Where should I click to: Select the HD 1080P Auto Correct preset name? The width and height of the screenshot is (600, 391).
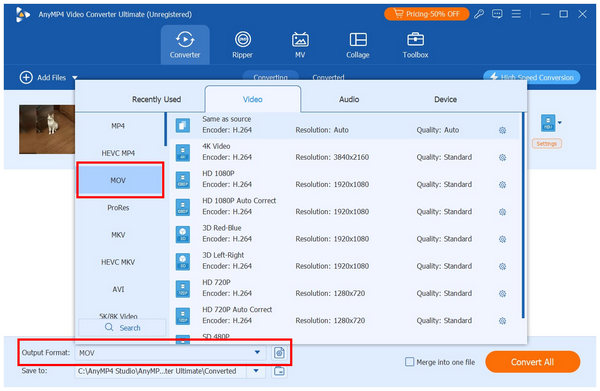tap(239, 200)
